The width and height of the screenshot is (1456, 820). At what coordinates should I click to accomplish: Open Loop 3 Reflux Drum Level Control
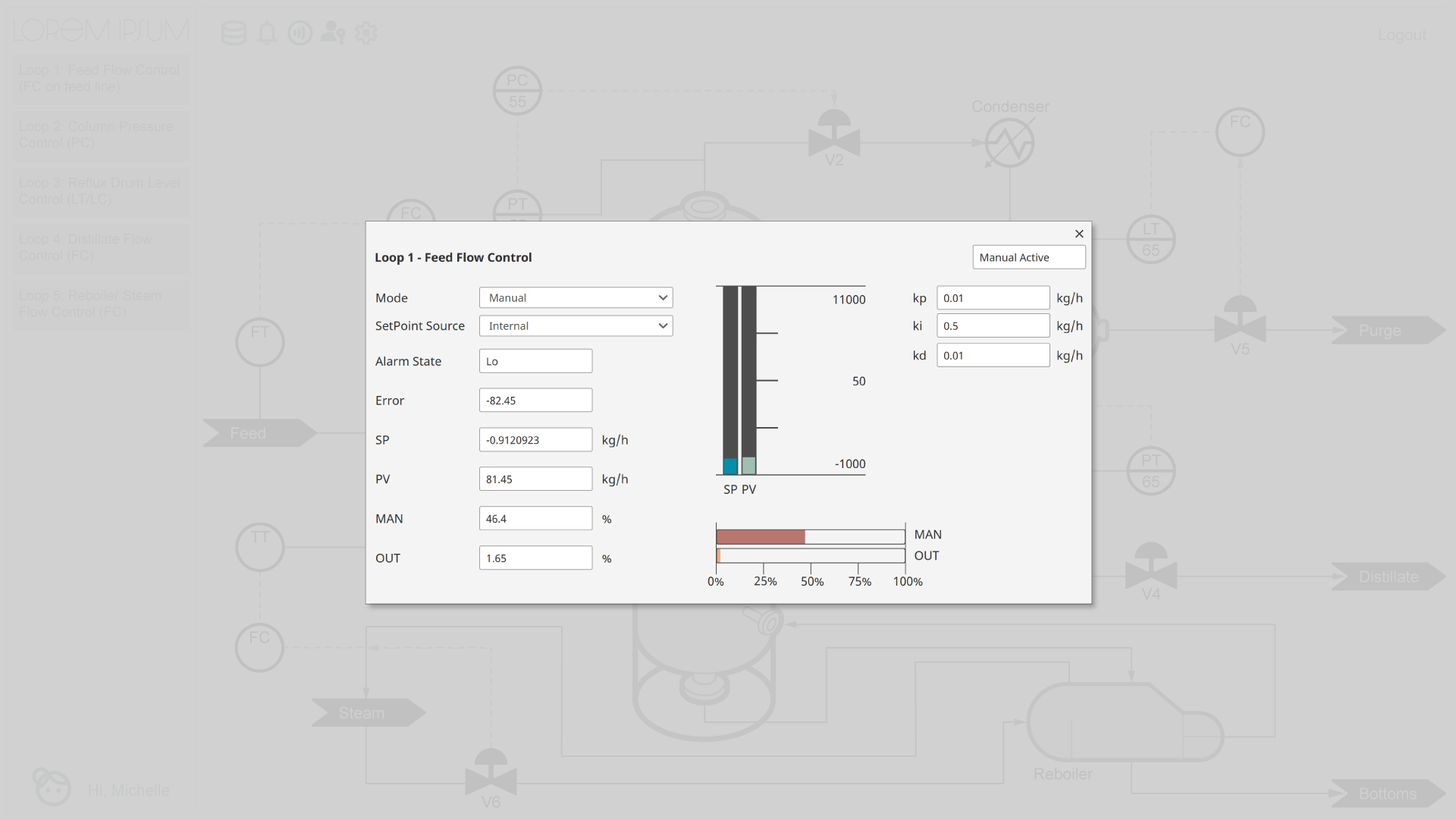point(99,191)
